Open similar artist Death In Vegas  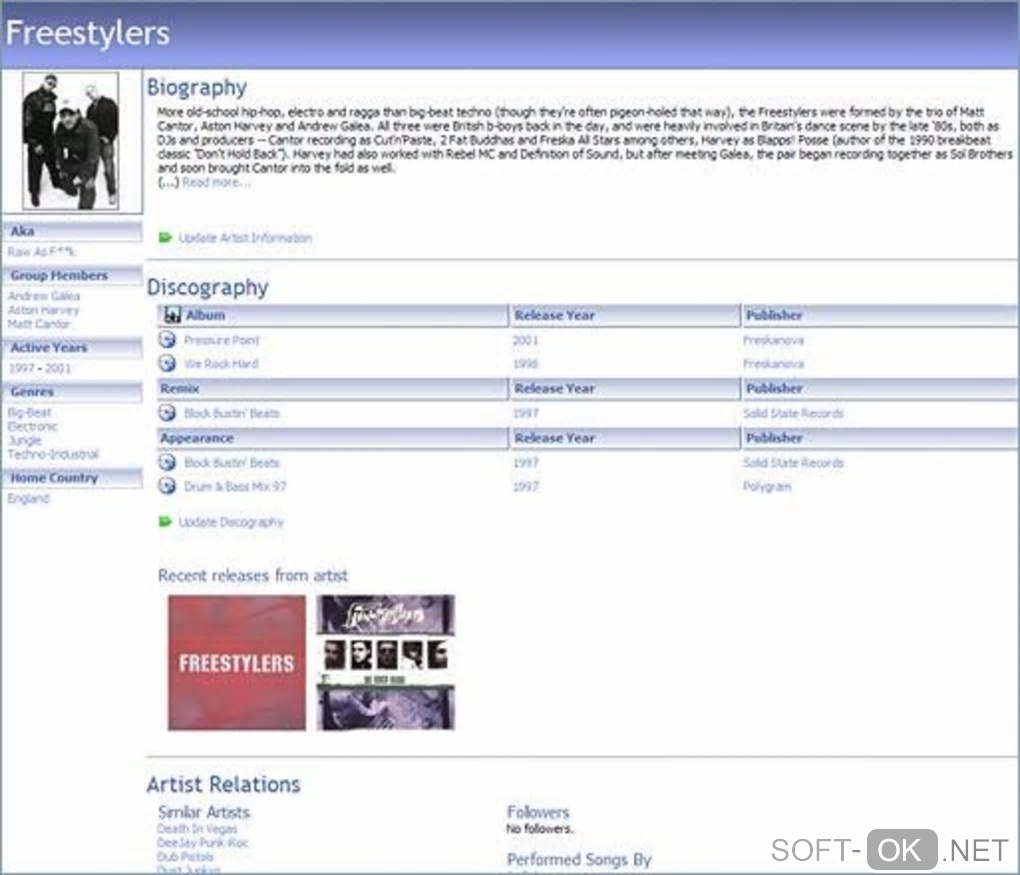coord(197,829)
